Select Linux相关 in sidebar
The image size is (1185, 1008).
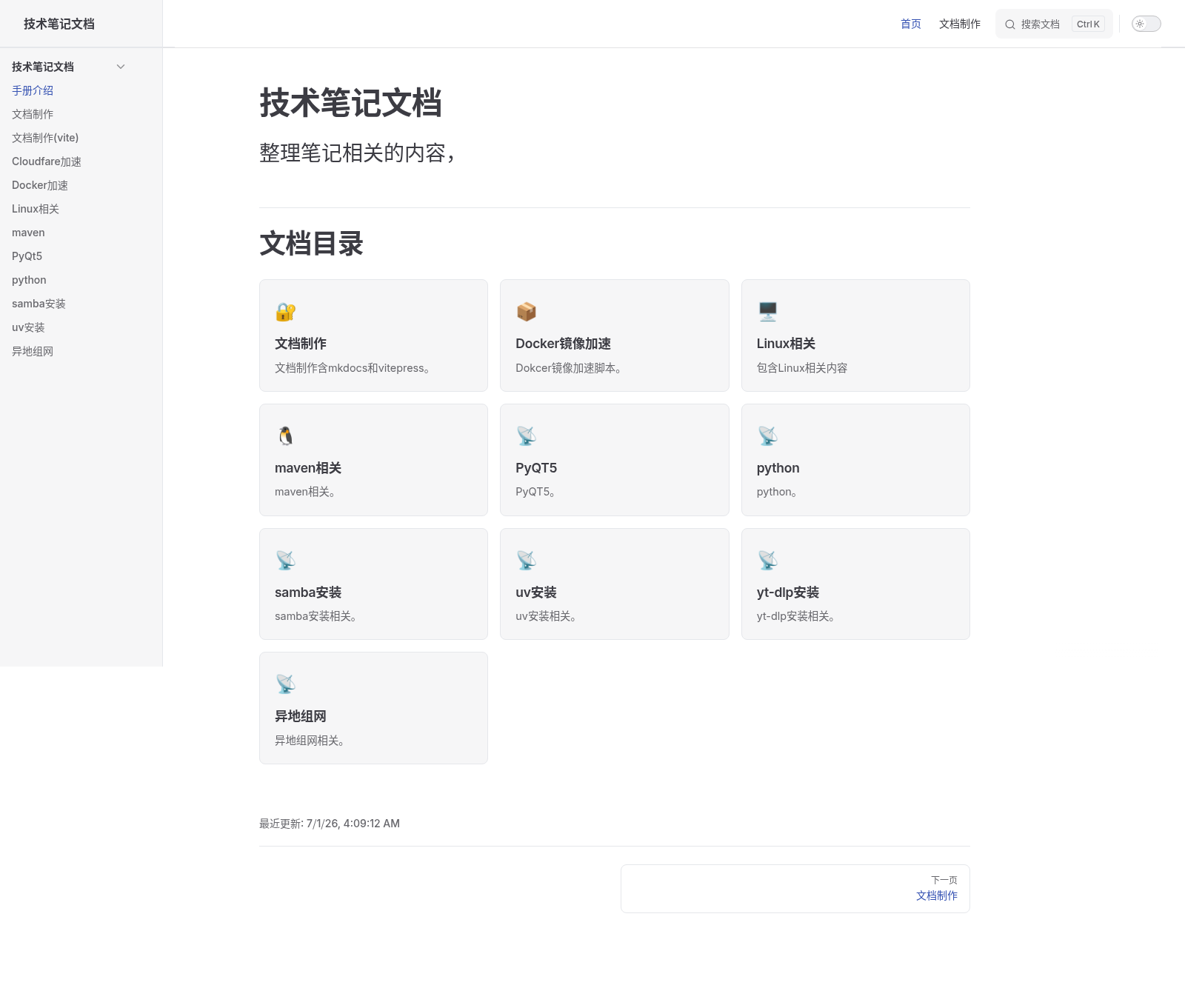coord(36,209)
